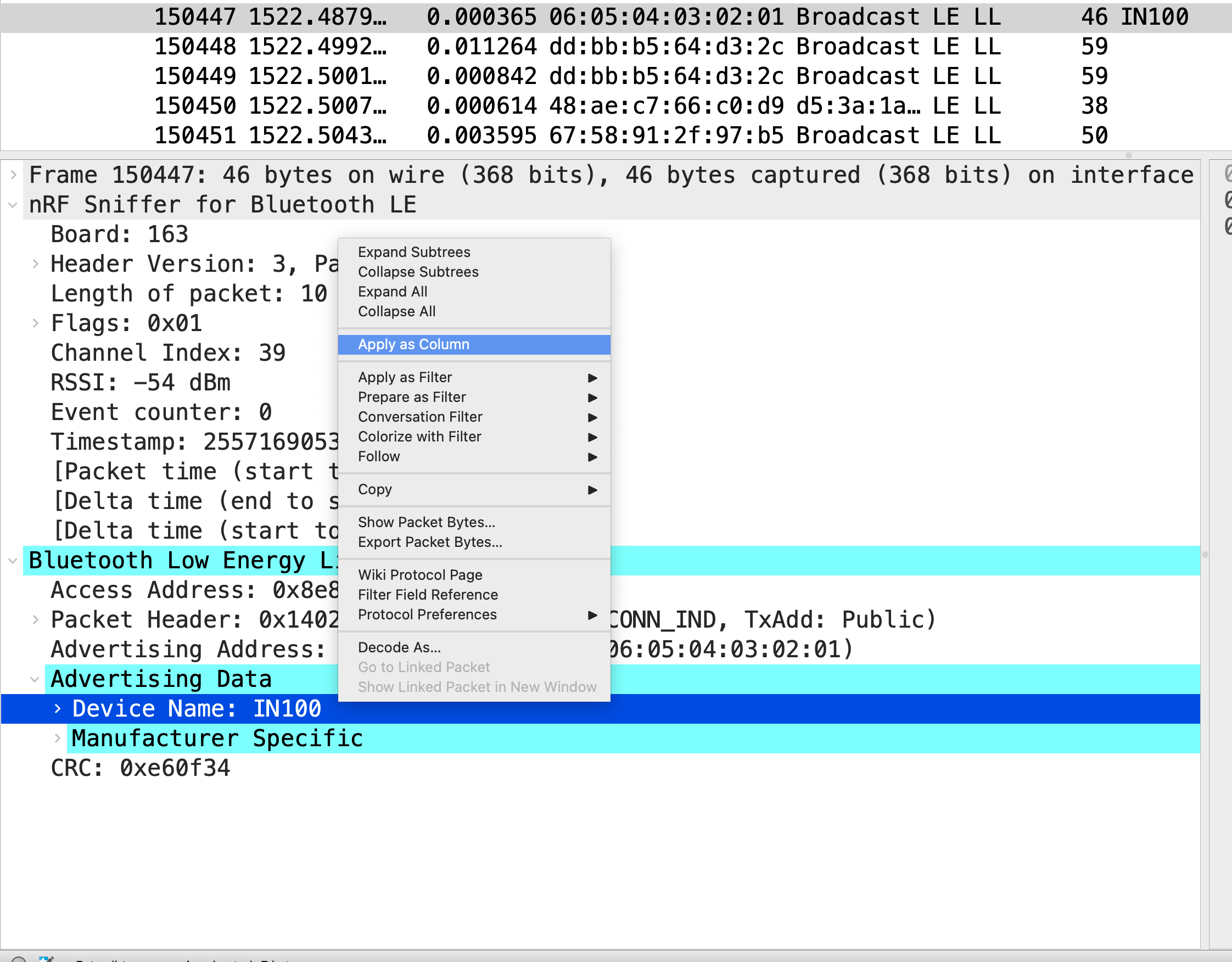
Task: Click Filter Field Reference menu entry
Action: pyautogui.click(x=428, y=595)
